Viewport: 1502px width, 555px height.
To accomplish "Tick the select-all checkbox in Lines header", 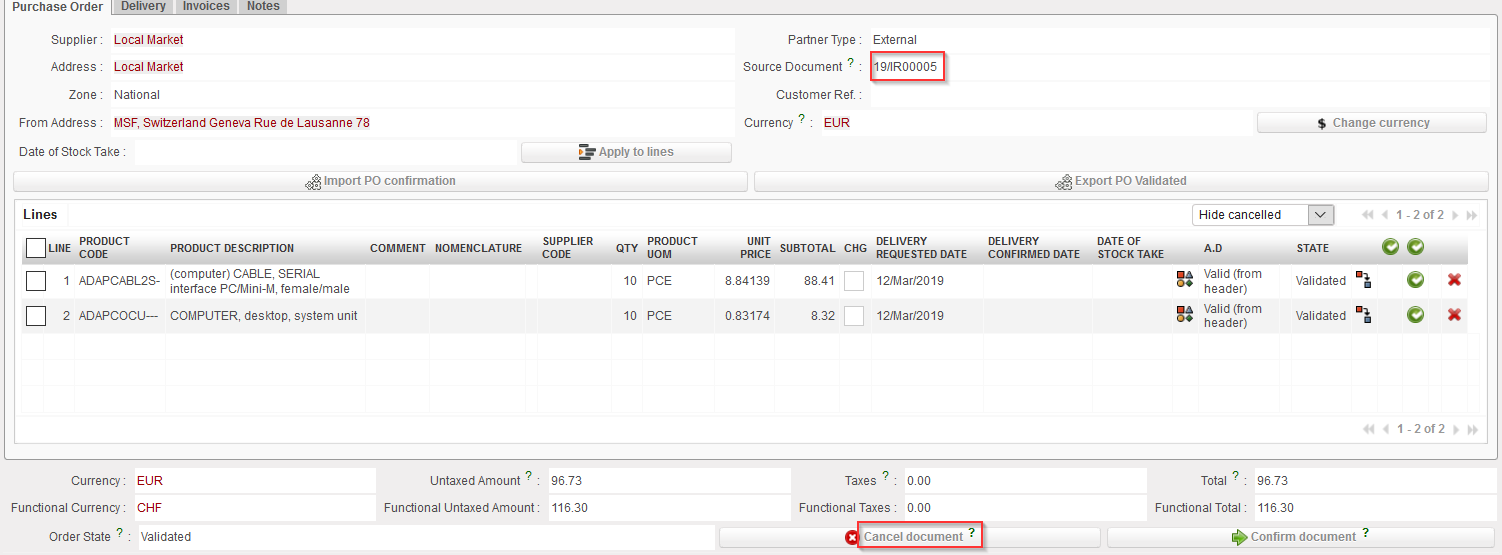I will (36, 248).
